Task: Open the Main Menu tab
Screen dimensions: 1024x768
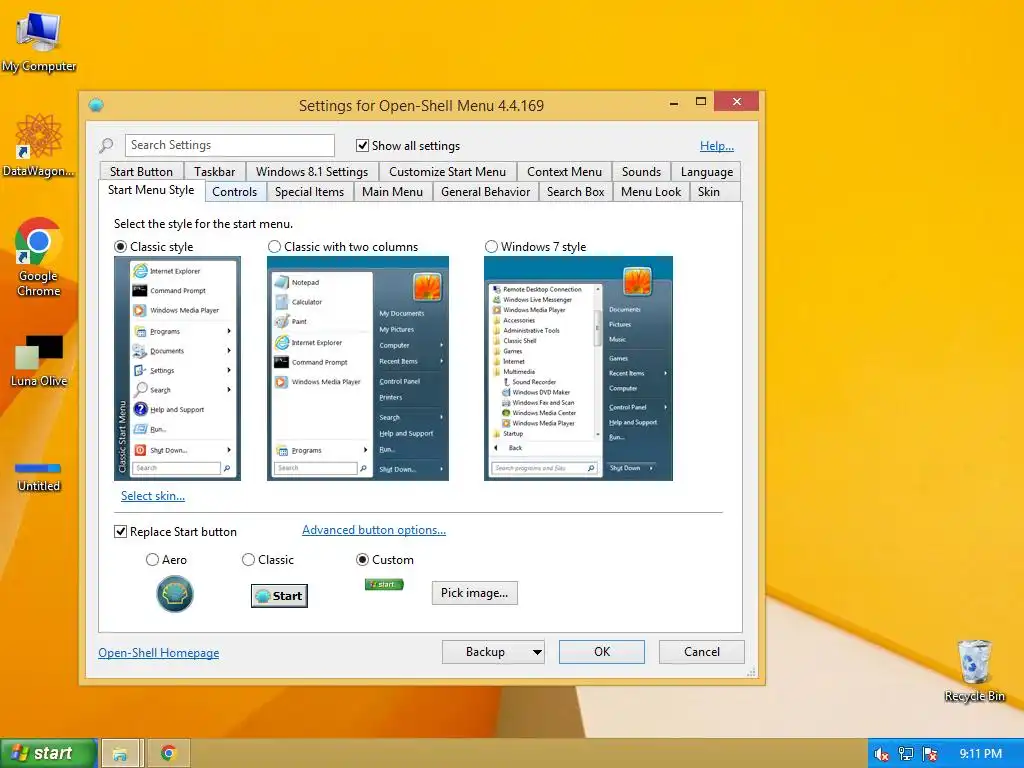Action: coord(392,192)
